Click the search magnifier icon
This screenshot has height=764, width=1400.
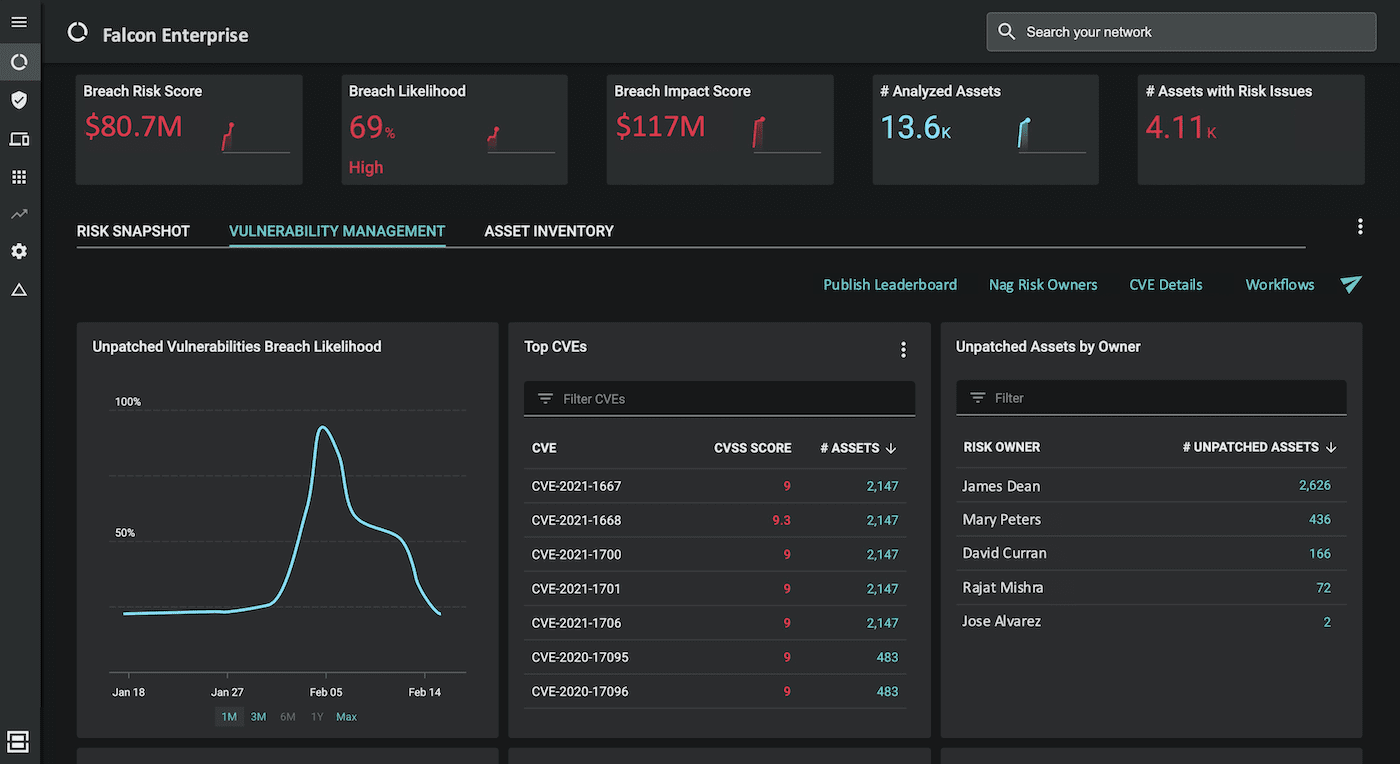pyautogui.click(x=1007, y=32)
